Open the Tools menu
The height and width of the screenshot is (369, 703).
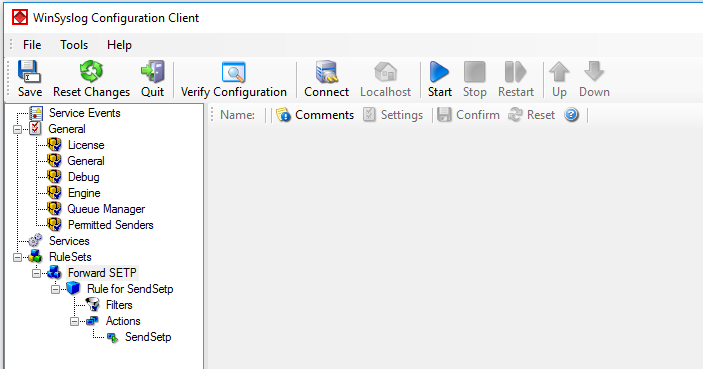pyautogui.click(x=74, y=45)
